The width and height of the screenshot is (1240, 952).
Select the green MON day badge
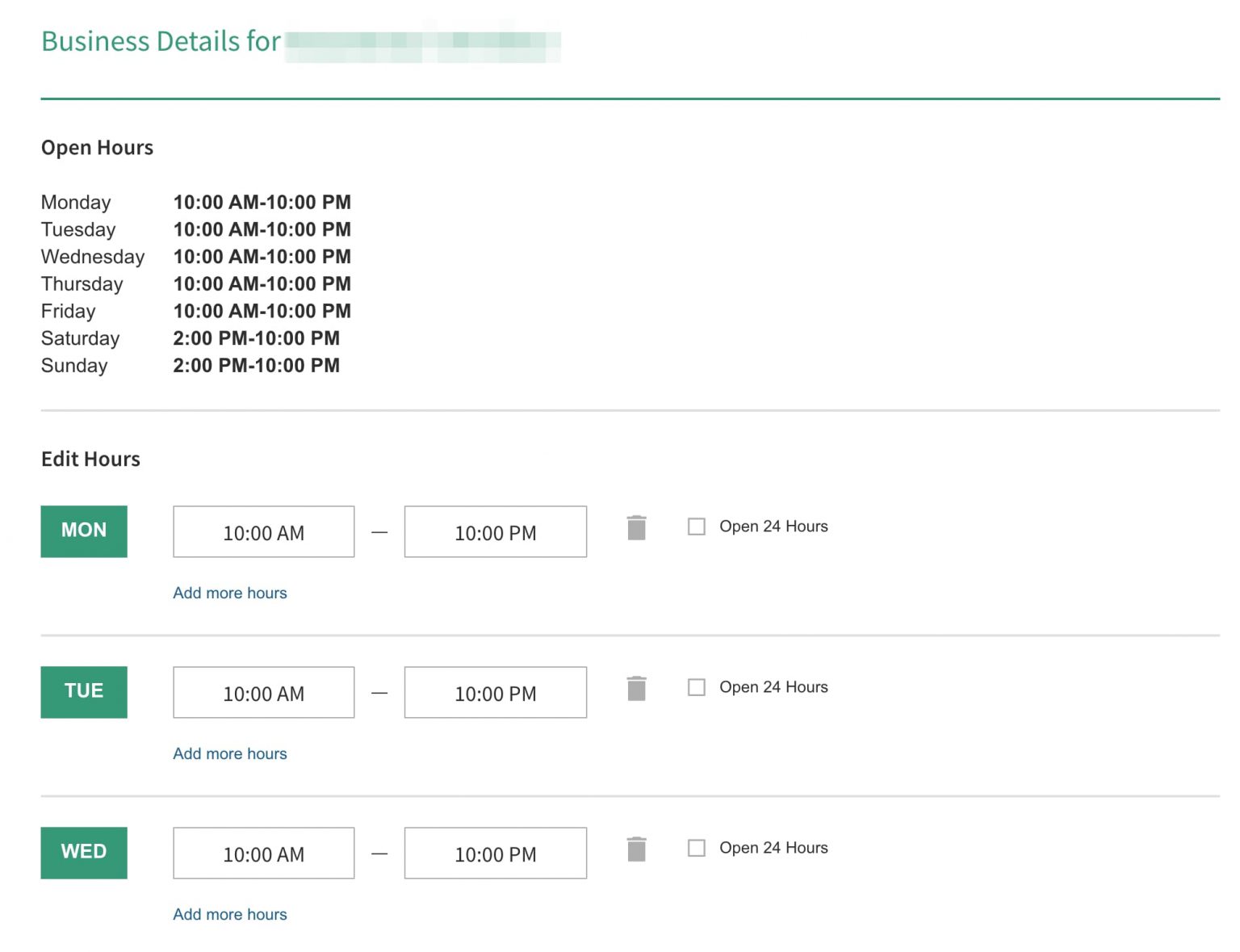(84, 531)
